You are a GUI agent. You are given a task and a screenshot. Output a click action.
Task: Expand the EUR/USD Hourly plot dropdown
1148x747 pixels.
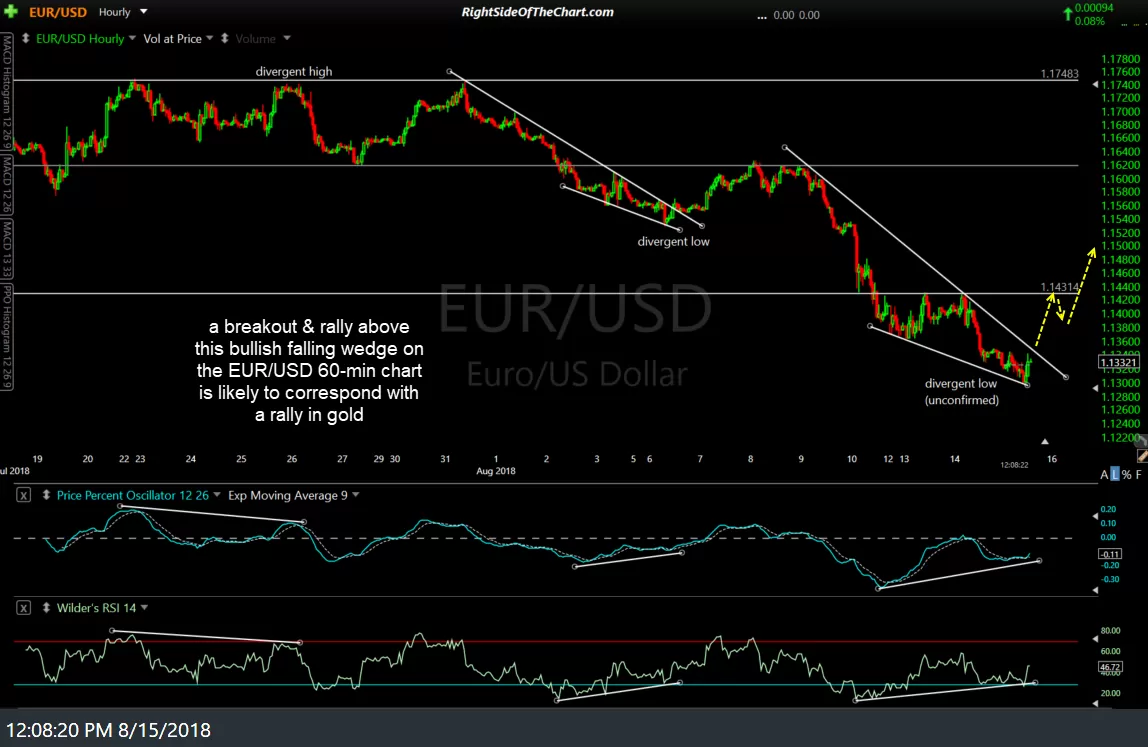pos(132,38)
